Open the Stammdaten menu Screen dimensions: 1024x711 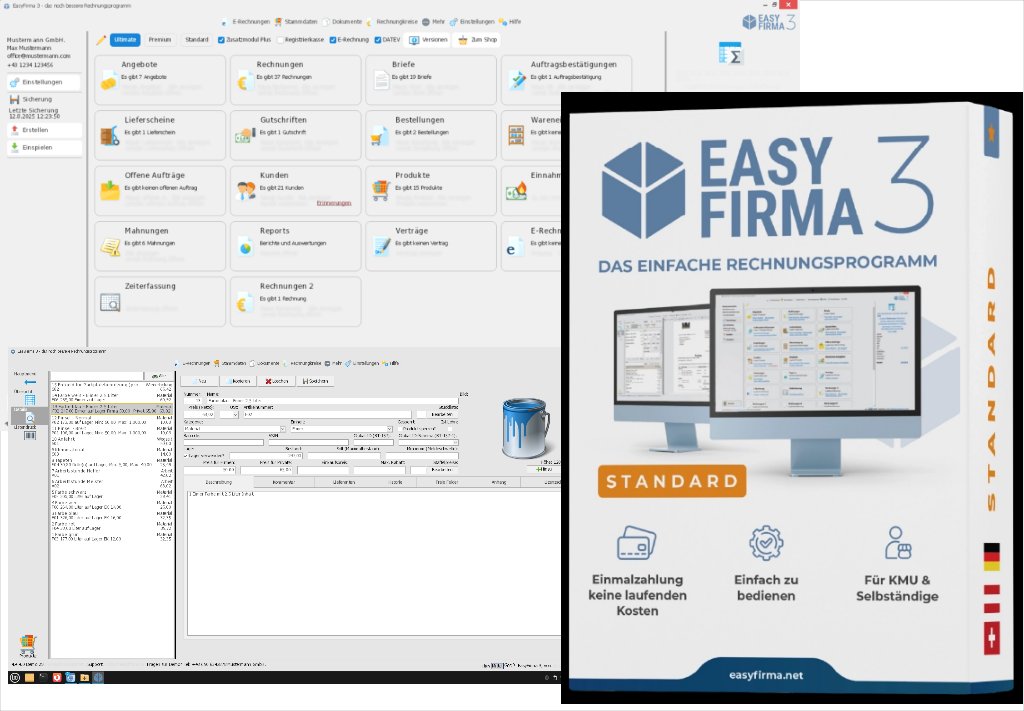300,22
